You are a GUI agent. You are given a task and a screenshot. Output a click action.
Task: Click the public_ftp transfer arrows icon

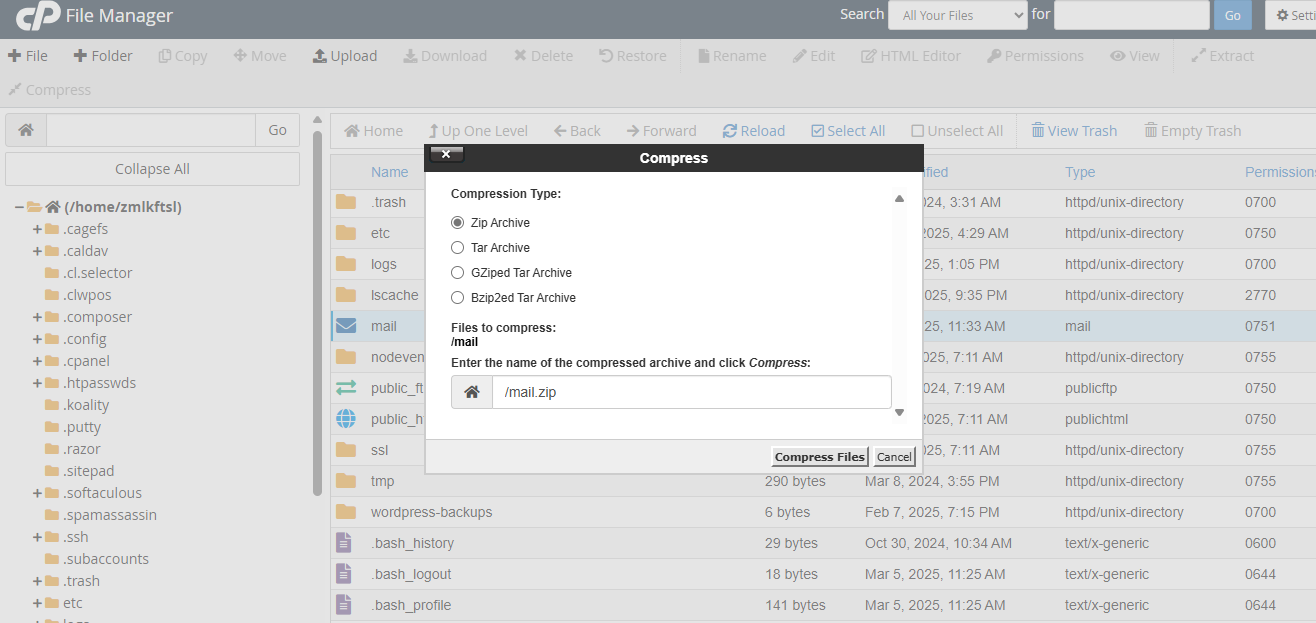pos(346,388)
